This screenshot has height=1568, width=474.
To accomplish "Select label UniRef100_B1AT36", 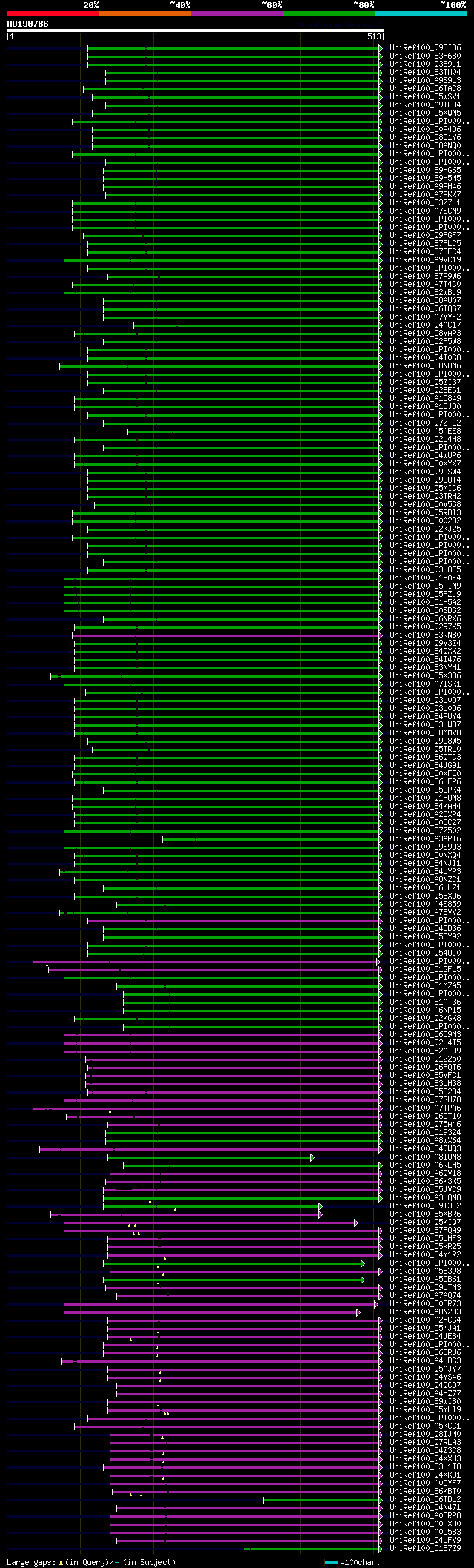I will coord(425,1002).
